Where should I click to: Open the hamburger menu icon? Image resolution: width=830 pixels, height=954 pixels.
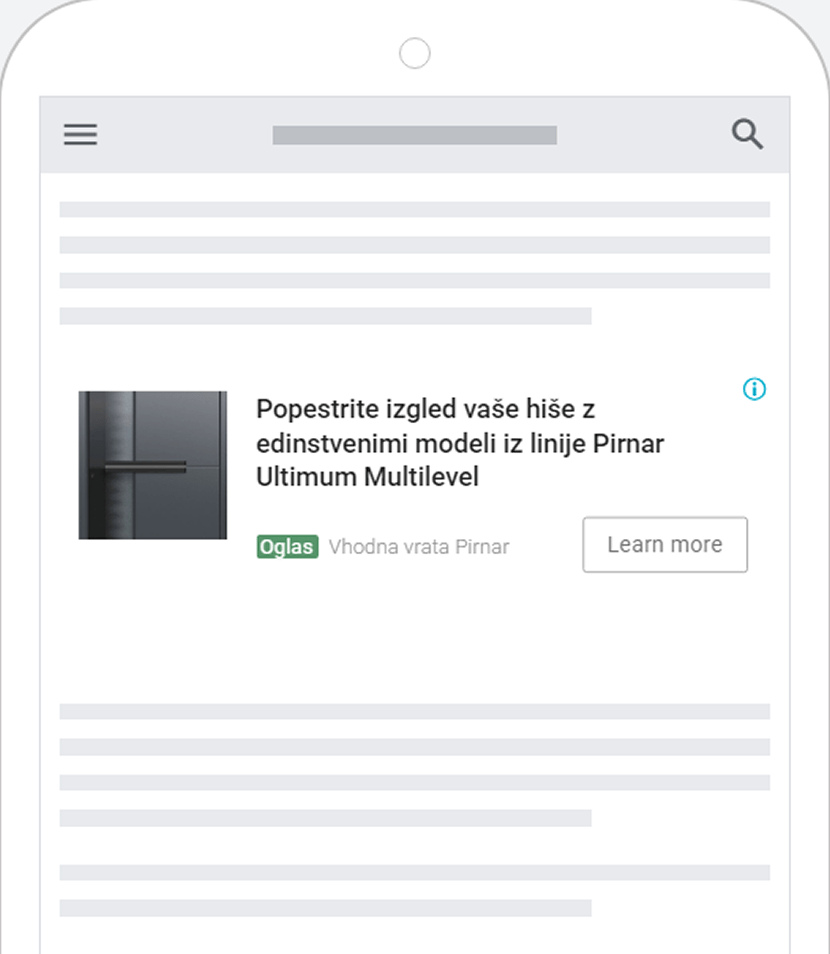point(80,134)
